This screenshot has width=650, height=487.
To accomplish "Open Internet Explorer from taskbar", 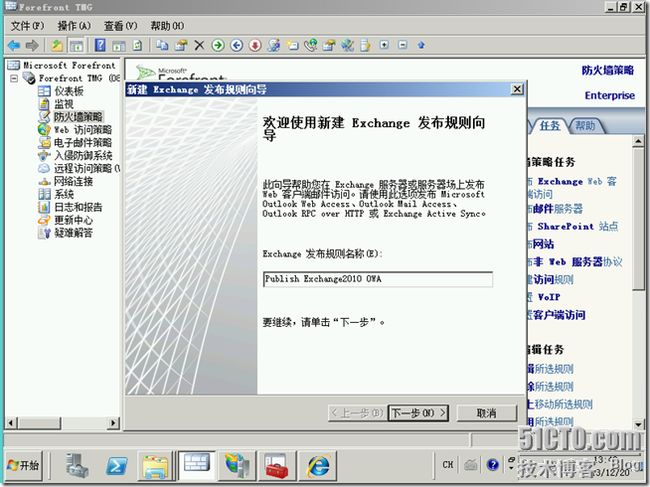I will coord(318,465).
